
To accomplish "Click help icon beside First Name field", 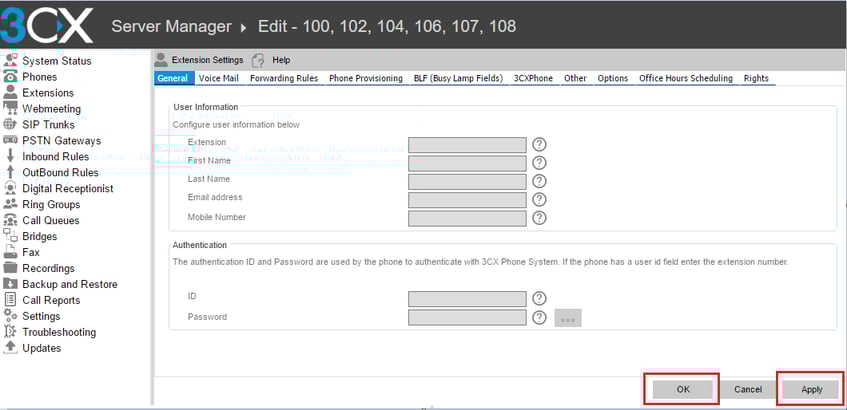I will [539, 163].
